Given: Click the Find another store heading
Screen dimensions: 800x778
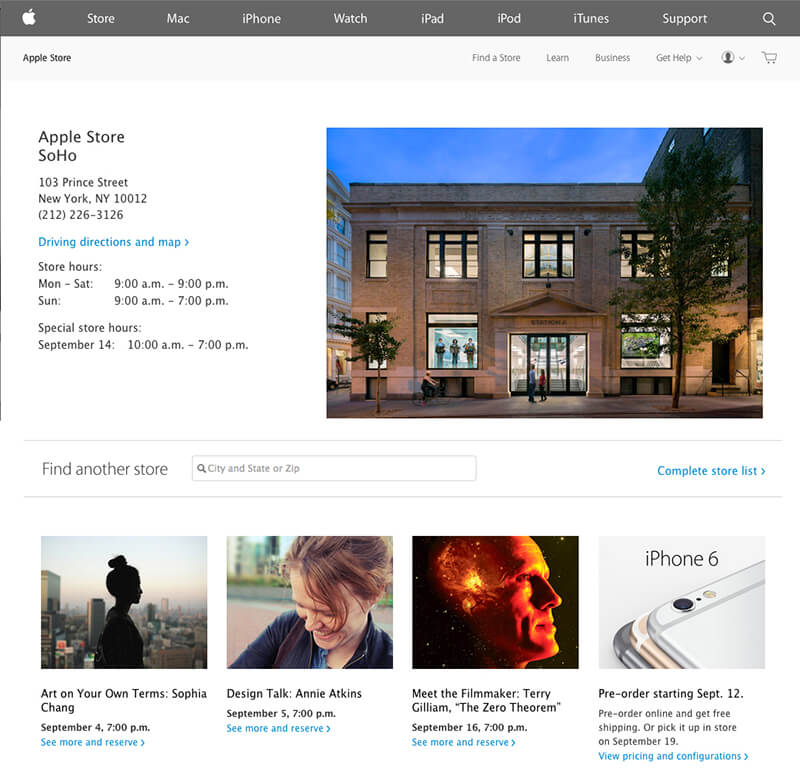Looking at the screenshot, I should point(105,469).
